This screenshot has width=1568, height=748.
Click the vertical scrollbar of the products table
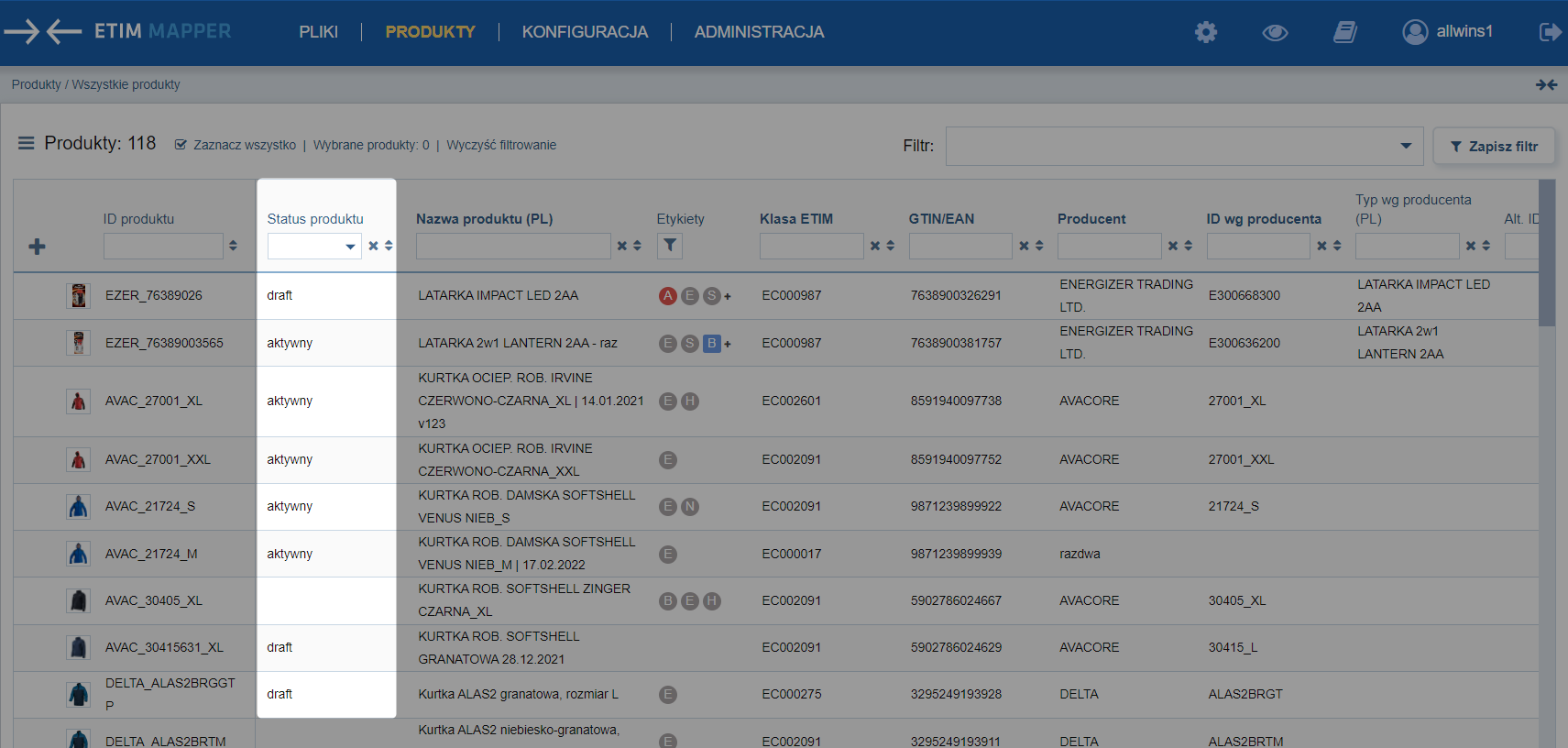(x=1547, y=253)
